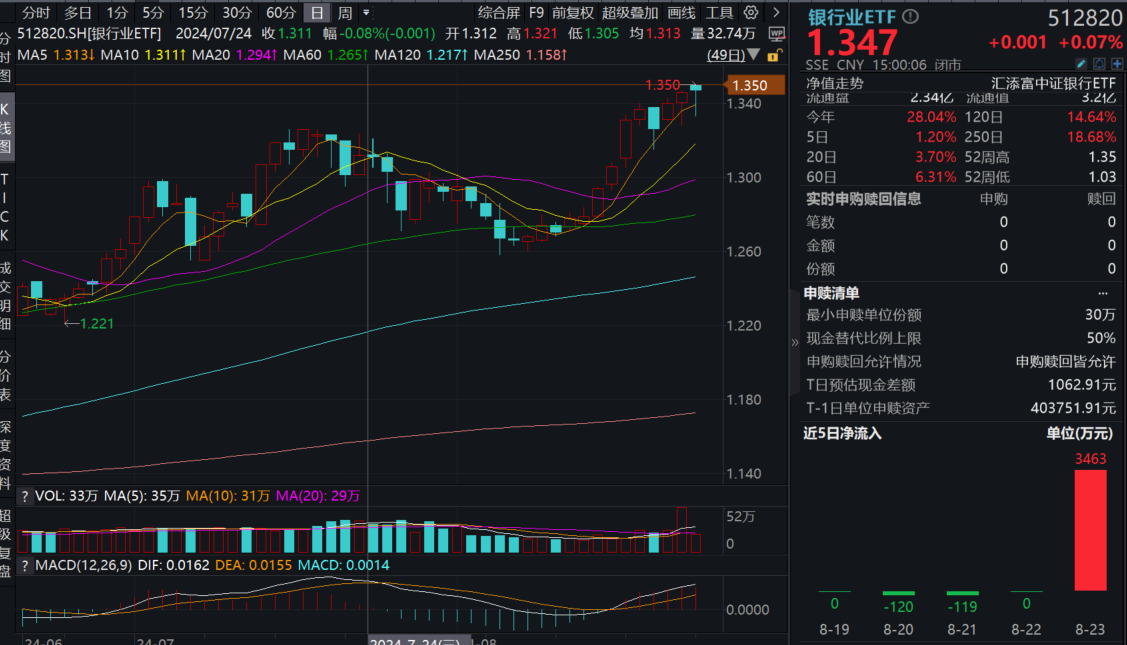Toggle the orange lock icon on chart
This screenshot has width=1127, height=645.
coord(774,55)
